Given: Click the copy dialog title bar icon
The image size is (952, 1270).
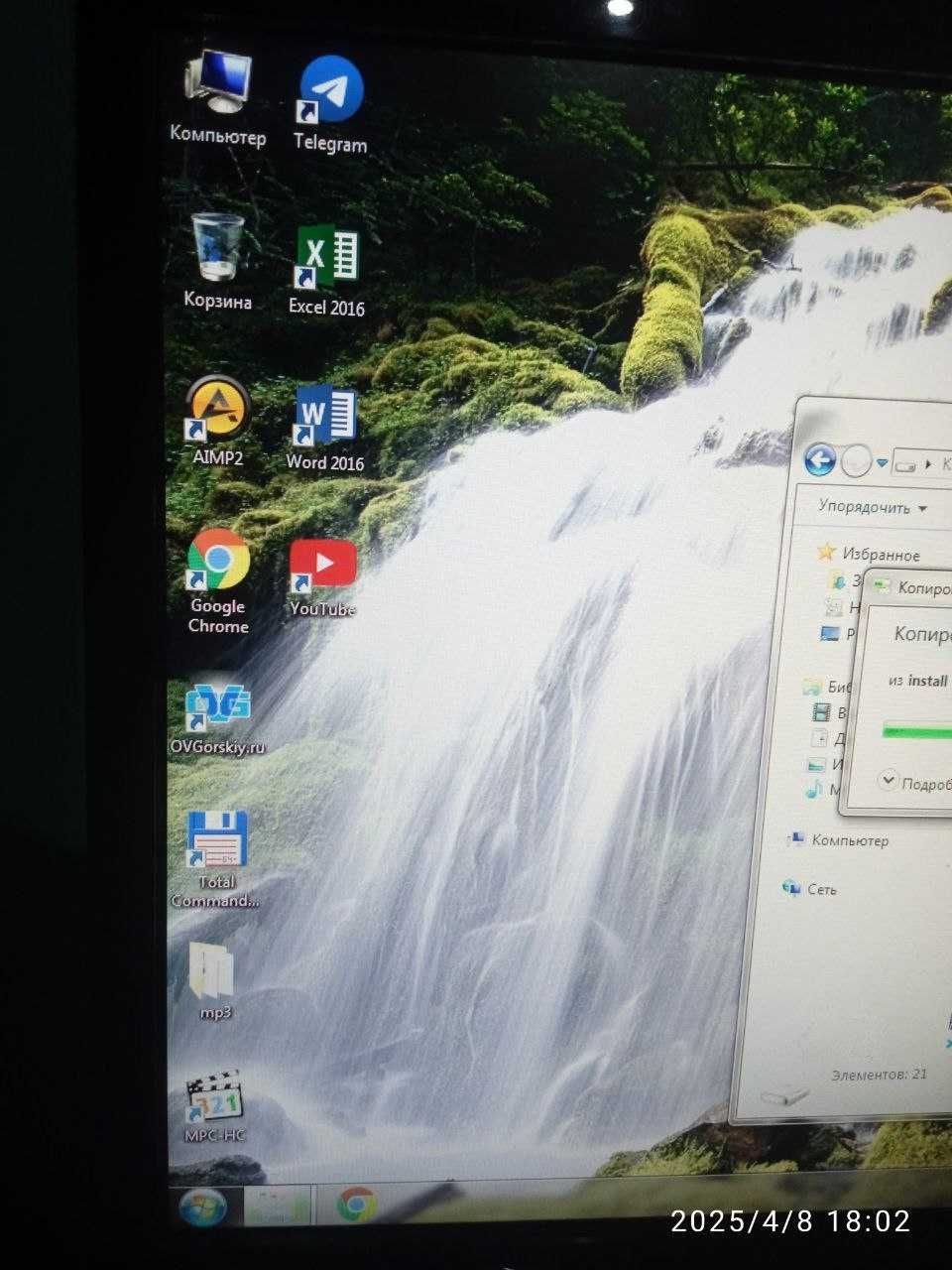Looking at the screenshot, I should tap(882, 586).
